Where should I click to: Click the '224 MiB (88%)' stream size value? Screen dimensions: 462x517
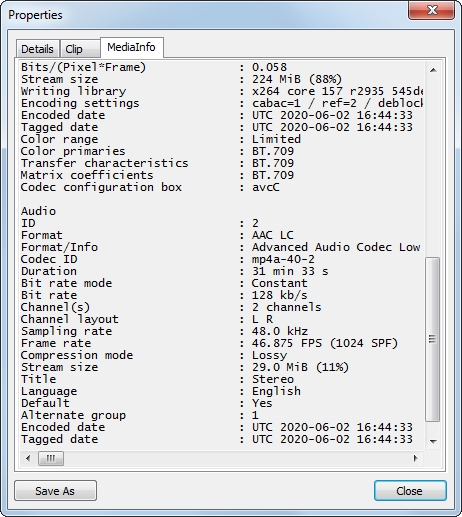pos(297,79)
